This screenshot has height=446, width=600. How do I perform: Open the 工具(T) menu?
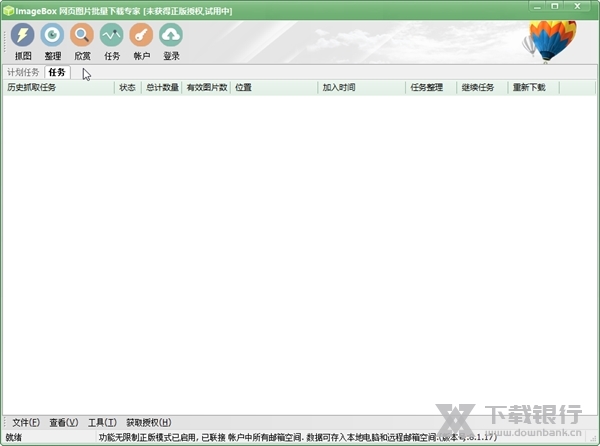coord(102,422)
